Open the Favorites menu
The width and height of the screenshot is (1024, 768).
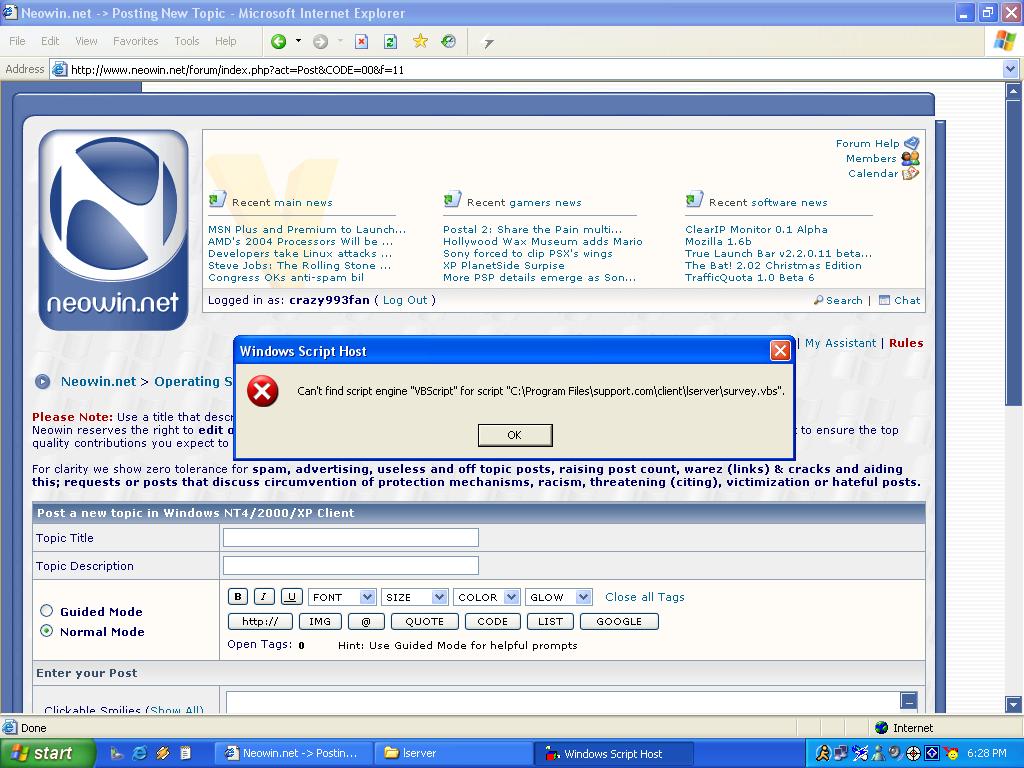click(136, 41)
